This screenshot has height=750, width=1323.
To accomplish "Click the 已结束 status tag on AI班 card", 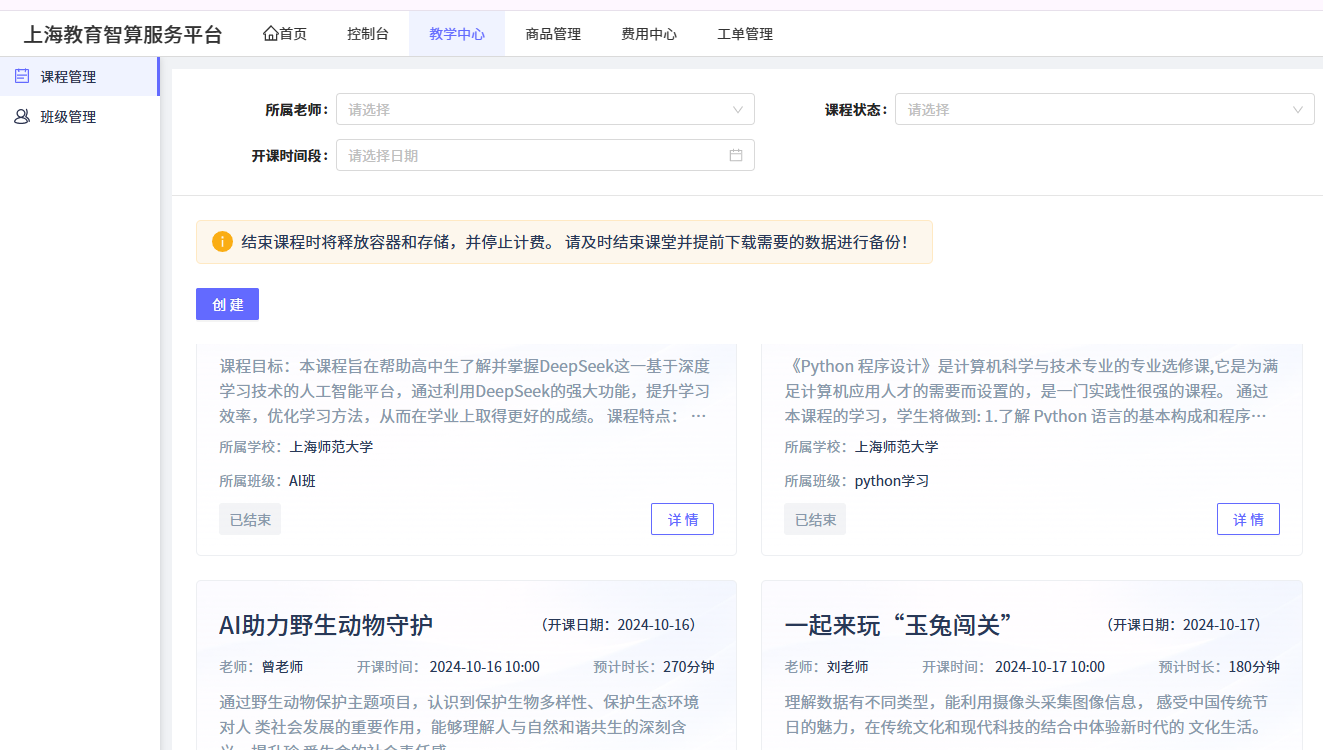I will tap(250, 520).
